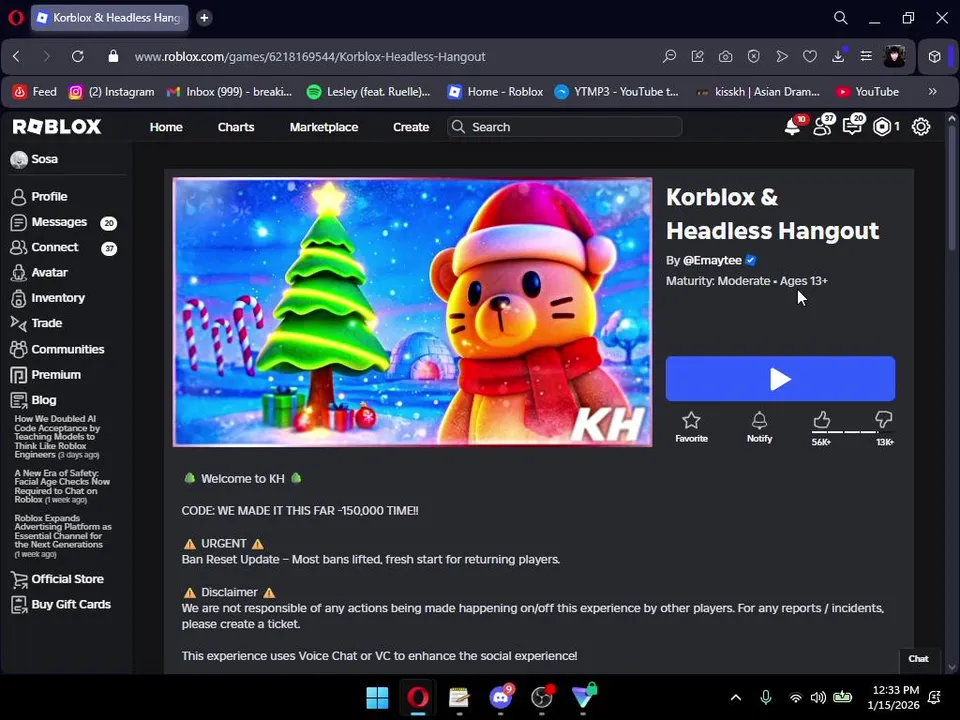Viewport: 960px width, 720px height.
Task: Like the experience with thumbs up
Action: click(822, 420)
